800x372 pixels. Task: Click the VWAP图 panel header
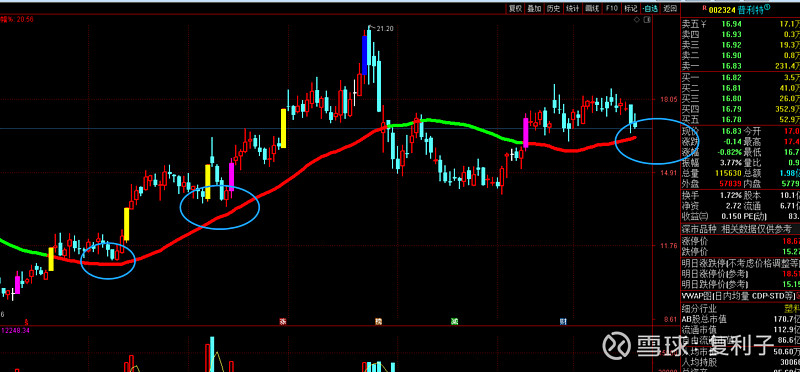(739, 295)
